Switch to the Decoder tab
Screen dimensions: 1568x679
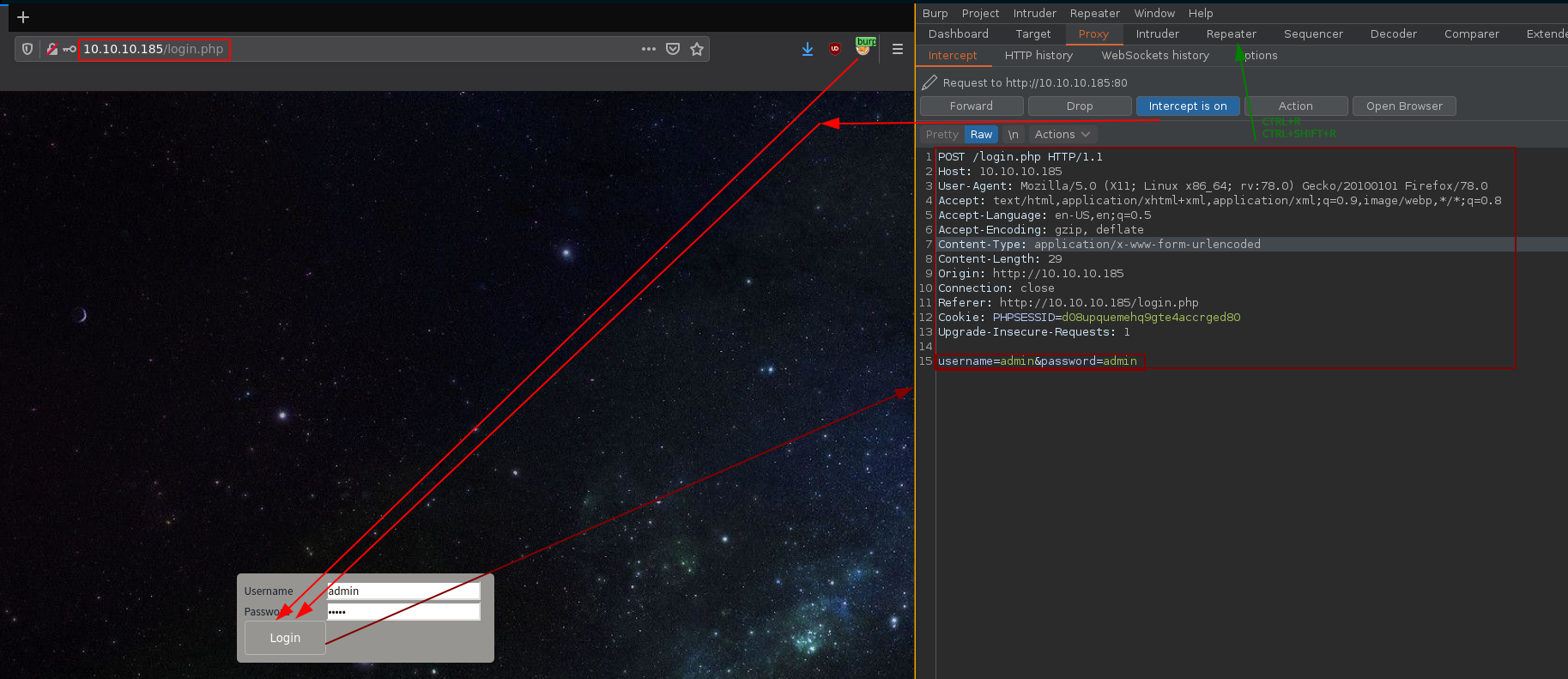click(1393, 33)
